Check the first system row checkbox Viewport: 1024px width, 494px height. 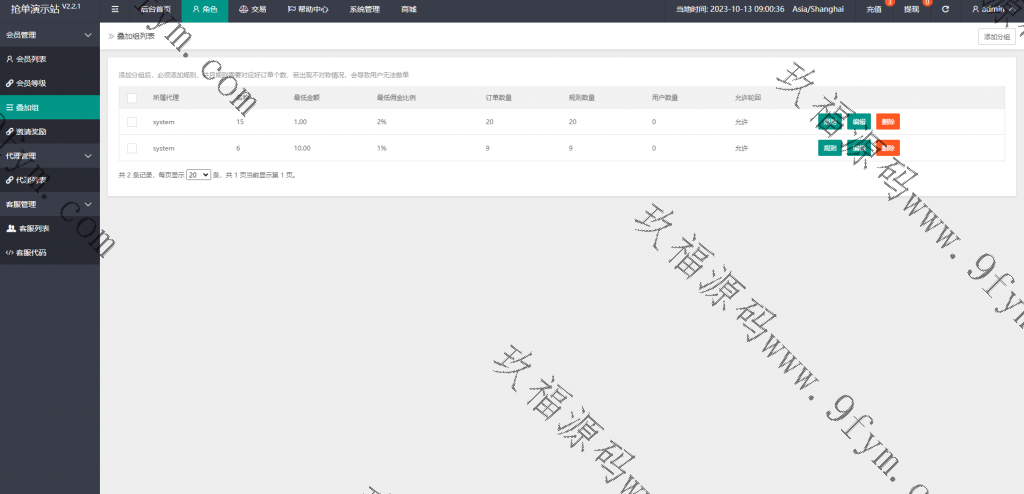[x=132, y=122]
